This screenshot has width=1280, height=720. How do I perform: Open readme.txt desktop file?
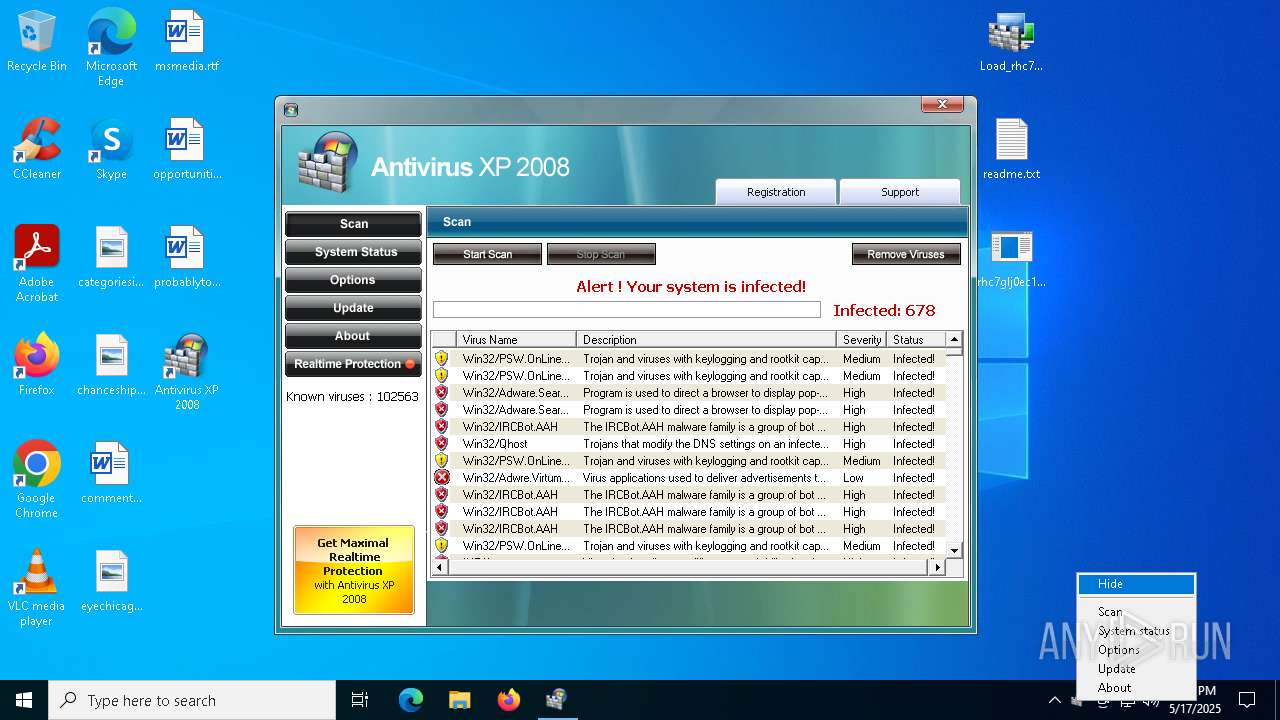pos(1011,149)
